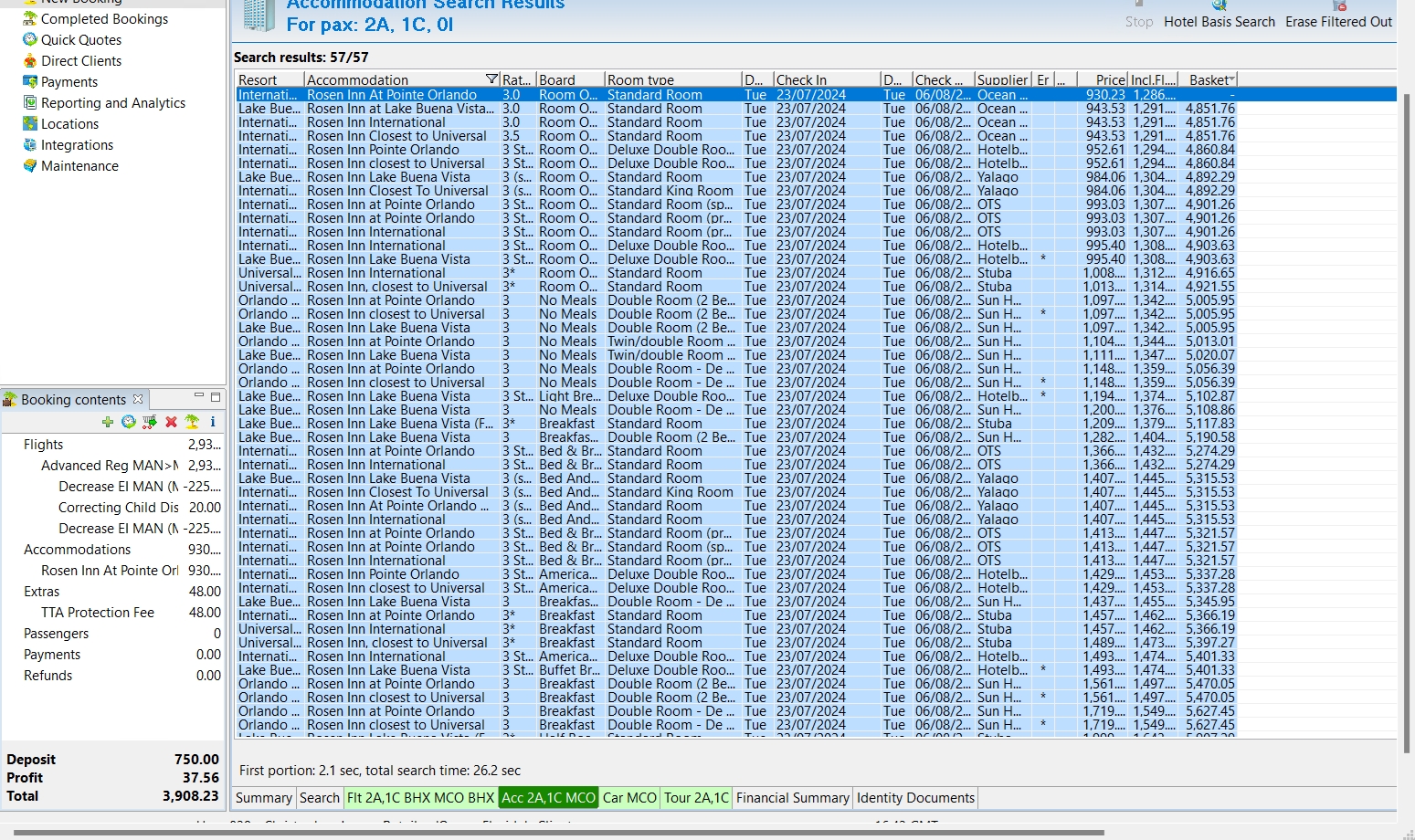Screen dimensions: 1415x840
Task: Open Maintenance in the sidebar
Action: 79,165
